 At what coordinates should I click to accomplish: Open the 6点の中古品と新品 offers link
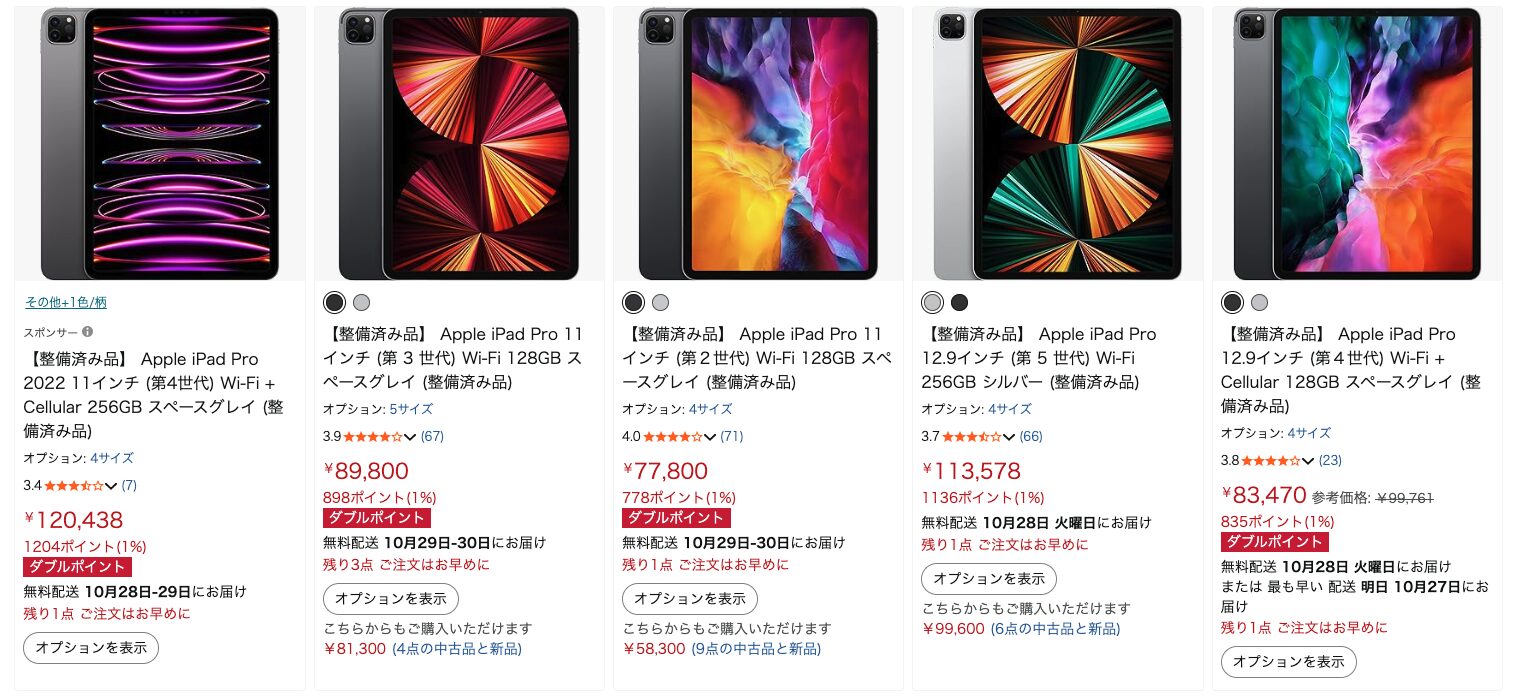pyautogui.click(x=1055, y=629)
